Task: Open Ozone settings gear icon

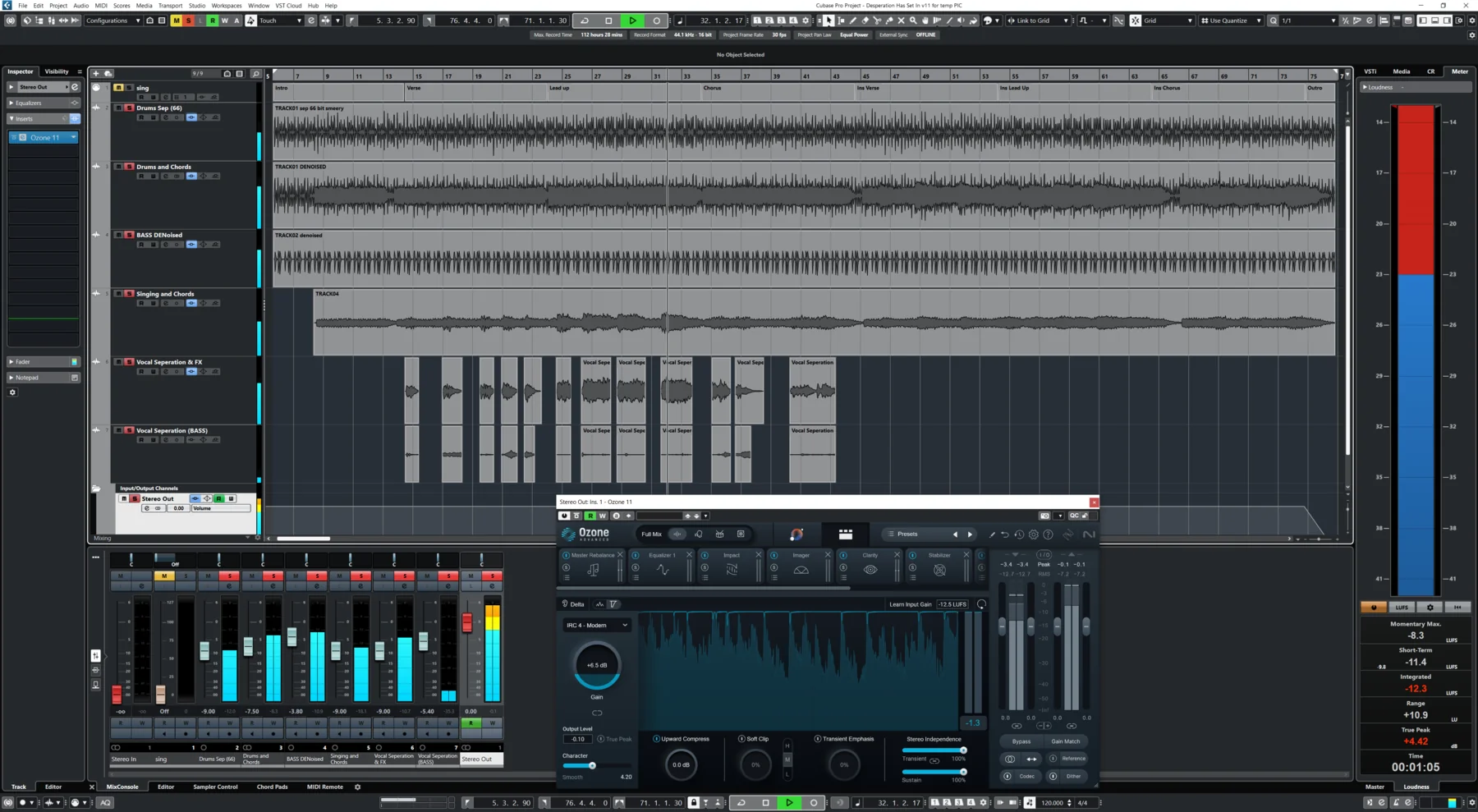Action: point(1034,534)
